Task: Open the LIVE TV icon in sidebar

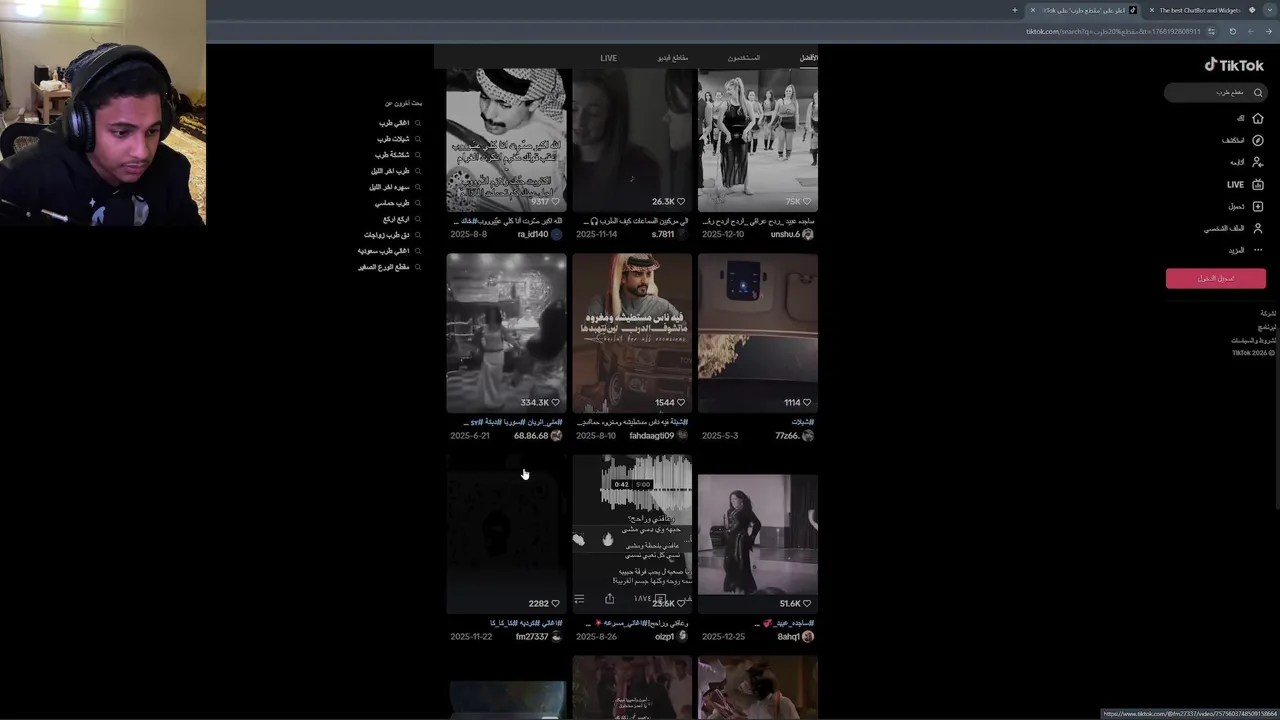Action: pos(1258,184)
